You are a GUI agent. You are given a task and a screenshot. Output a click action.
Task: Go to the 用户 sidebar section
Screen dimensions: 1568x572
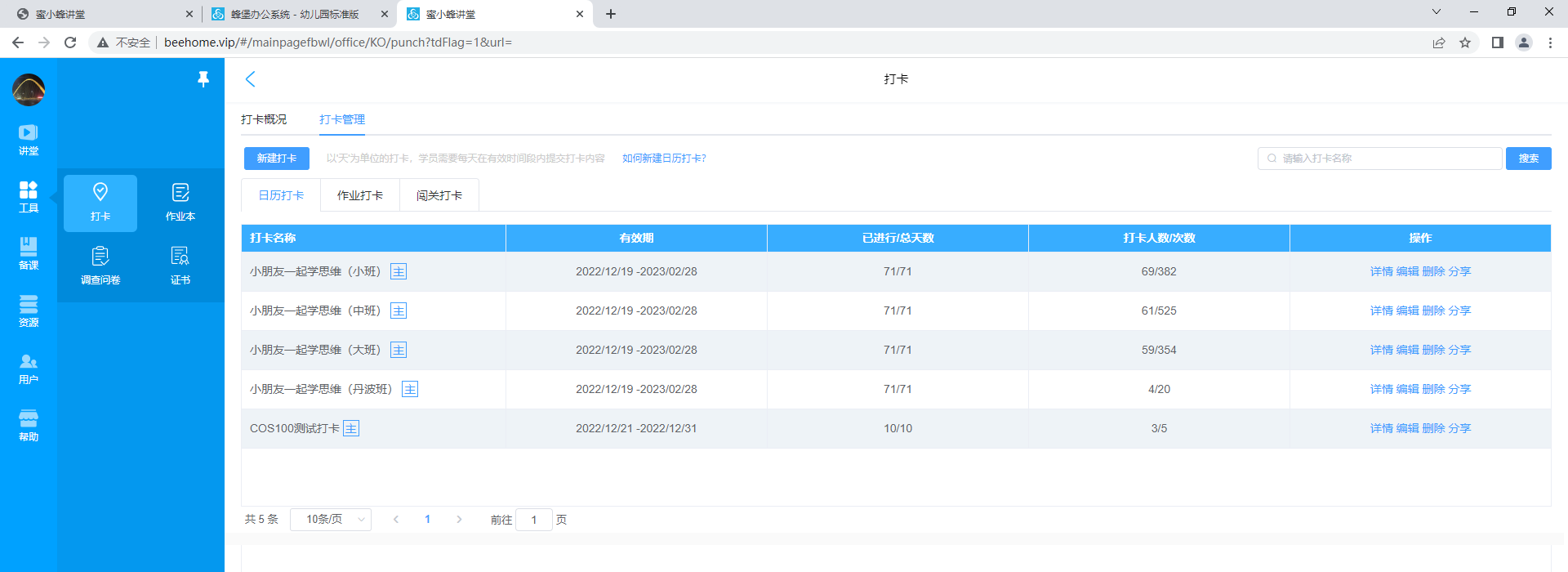click(x=29, y=369)
